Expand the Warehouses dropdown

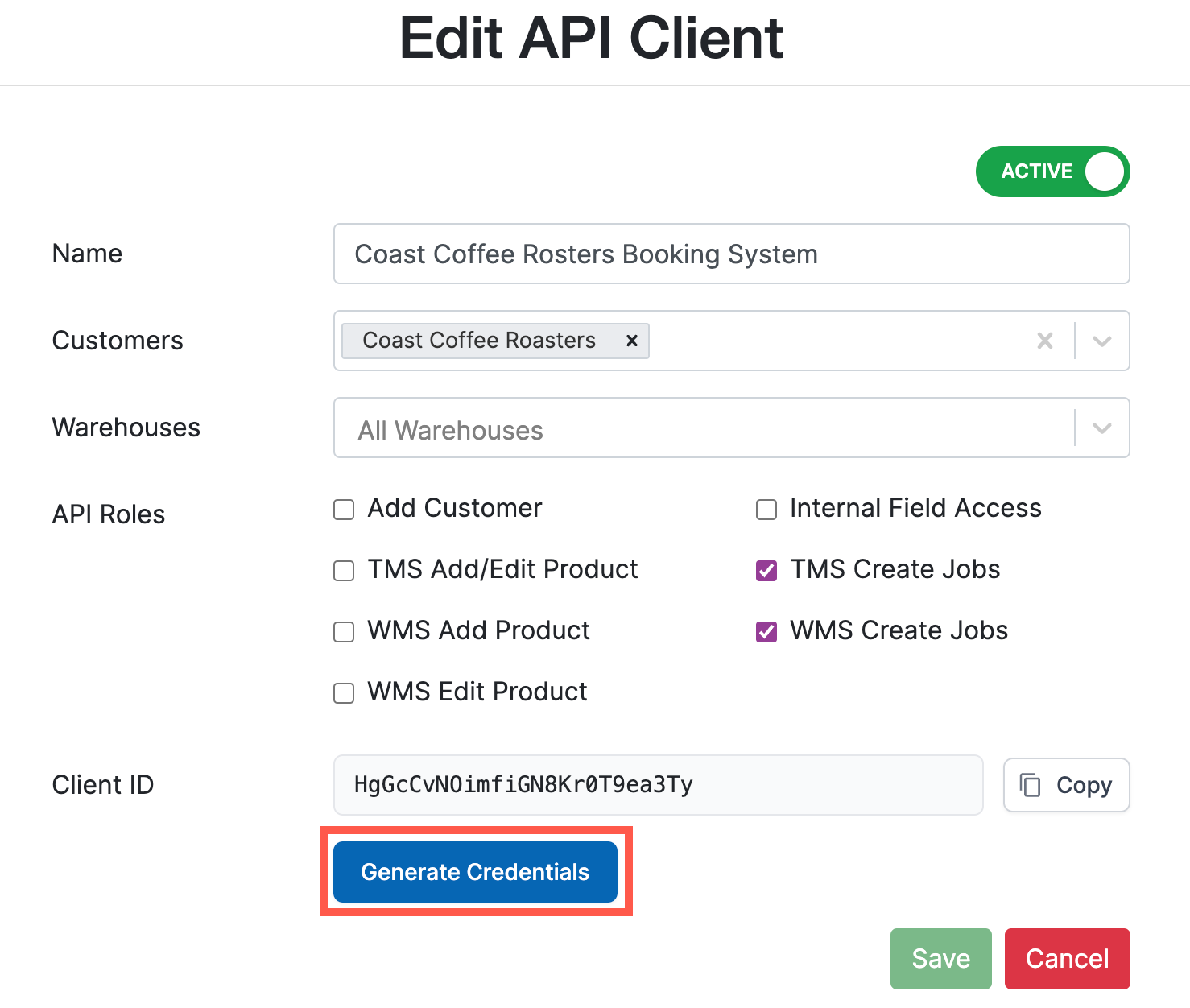pos(1102,428)
